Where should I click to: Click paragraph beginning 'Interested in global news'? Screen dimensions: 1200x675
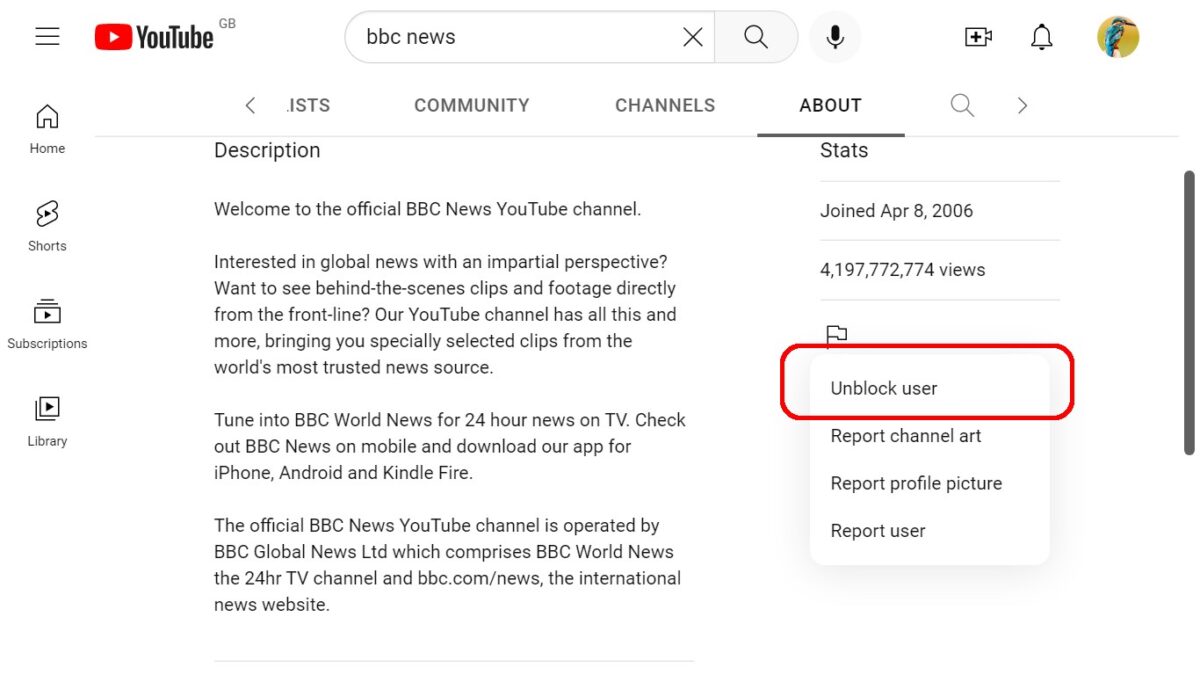[x=446, y=314]
